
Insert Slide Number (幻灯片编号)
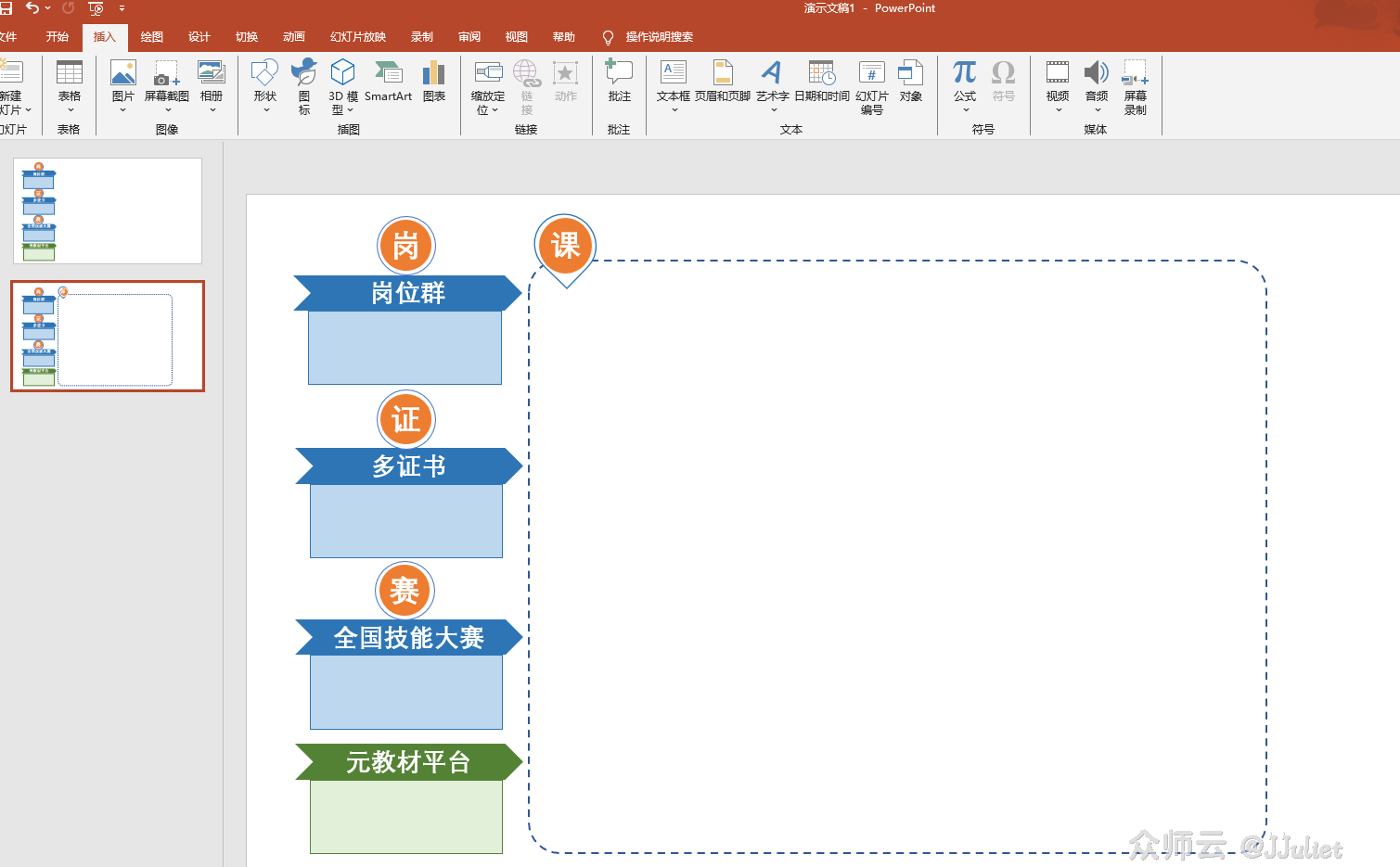872,86
